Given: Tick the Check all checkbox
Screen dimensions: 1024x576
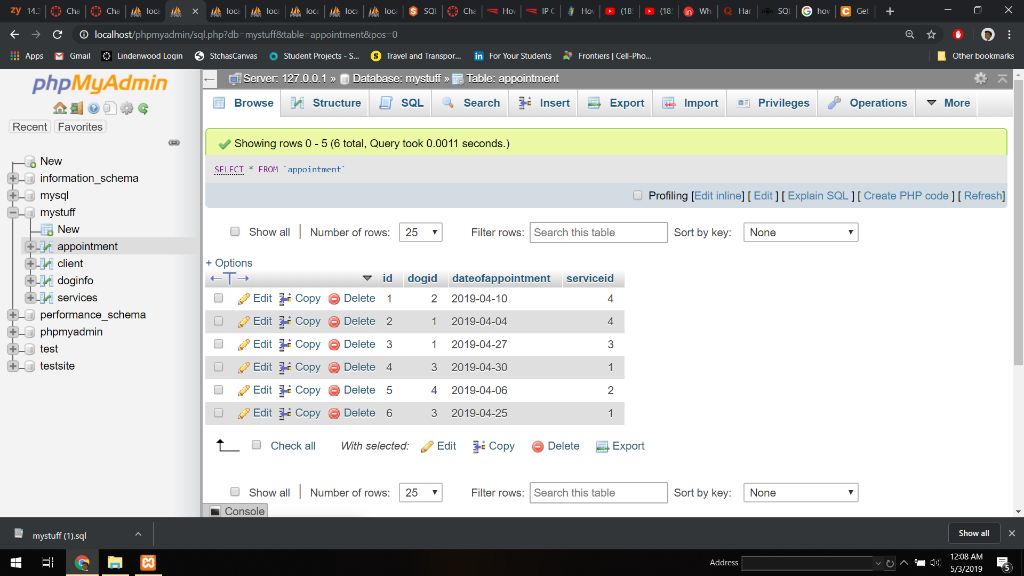Looking at the screenshot, I should (x=257, y=445).
